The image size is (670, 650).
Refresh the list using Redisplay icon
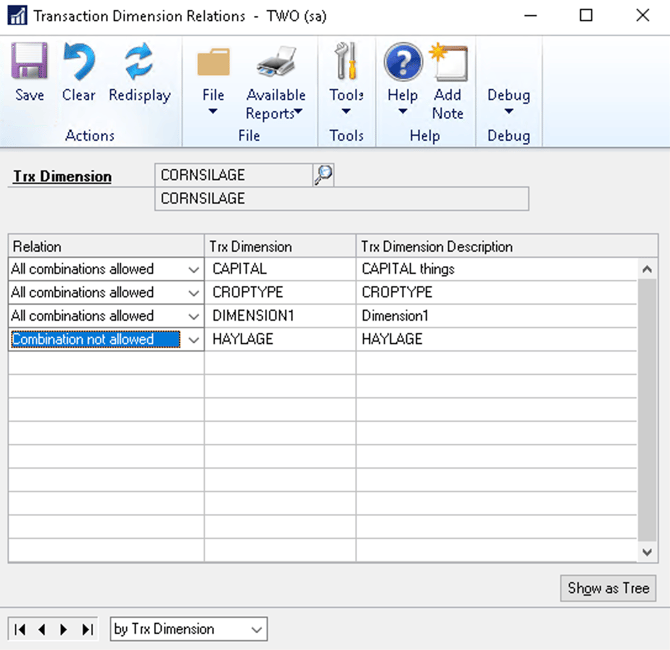click(139, 61)
